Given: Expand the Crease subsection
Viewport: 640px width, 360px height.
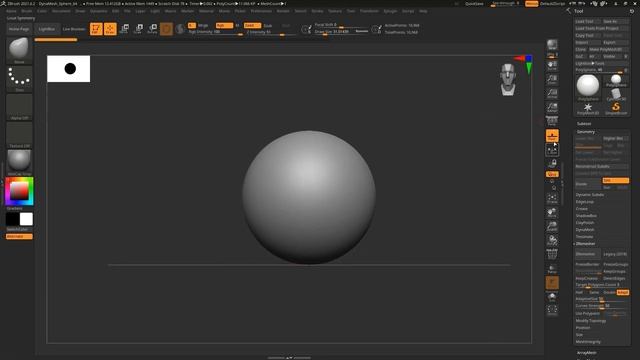Looking at the screenshot, I should coord(582,209).
